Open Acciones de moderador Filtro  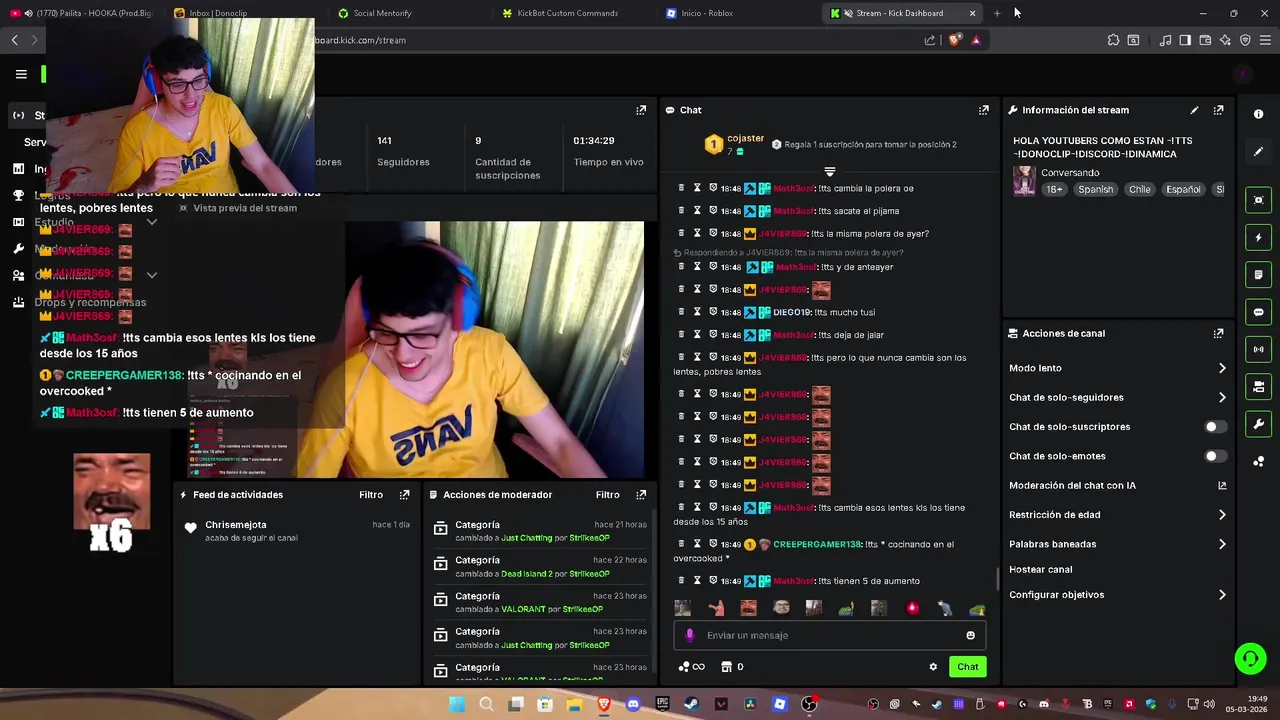[608, 495]
